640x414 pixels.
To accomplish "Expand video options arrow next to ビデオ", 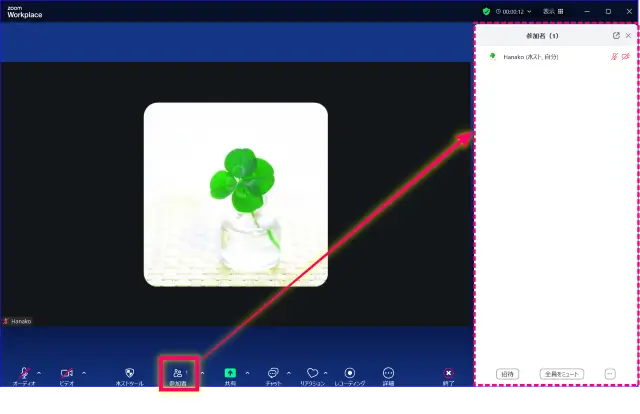I will [x=84, y=373].
